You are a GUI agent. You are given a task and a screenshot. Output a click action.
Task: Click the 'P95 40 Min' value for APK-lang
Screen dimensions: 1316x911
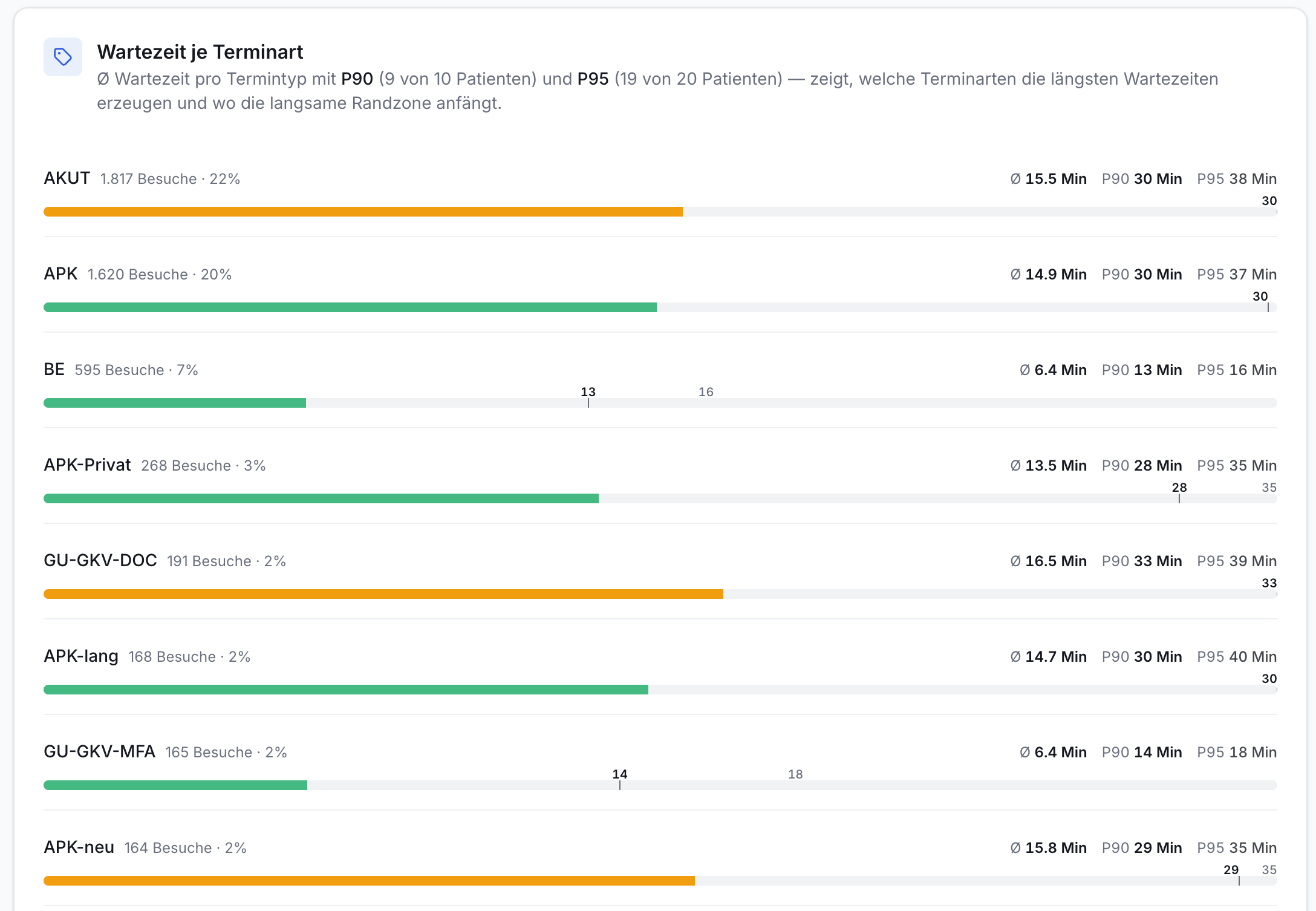pos(1237,657)
